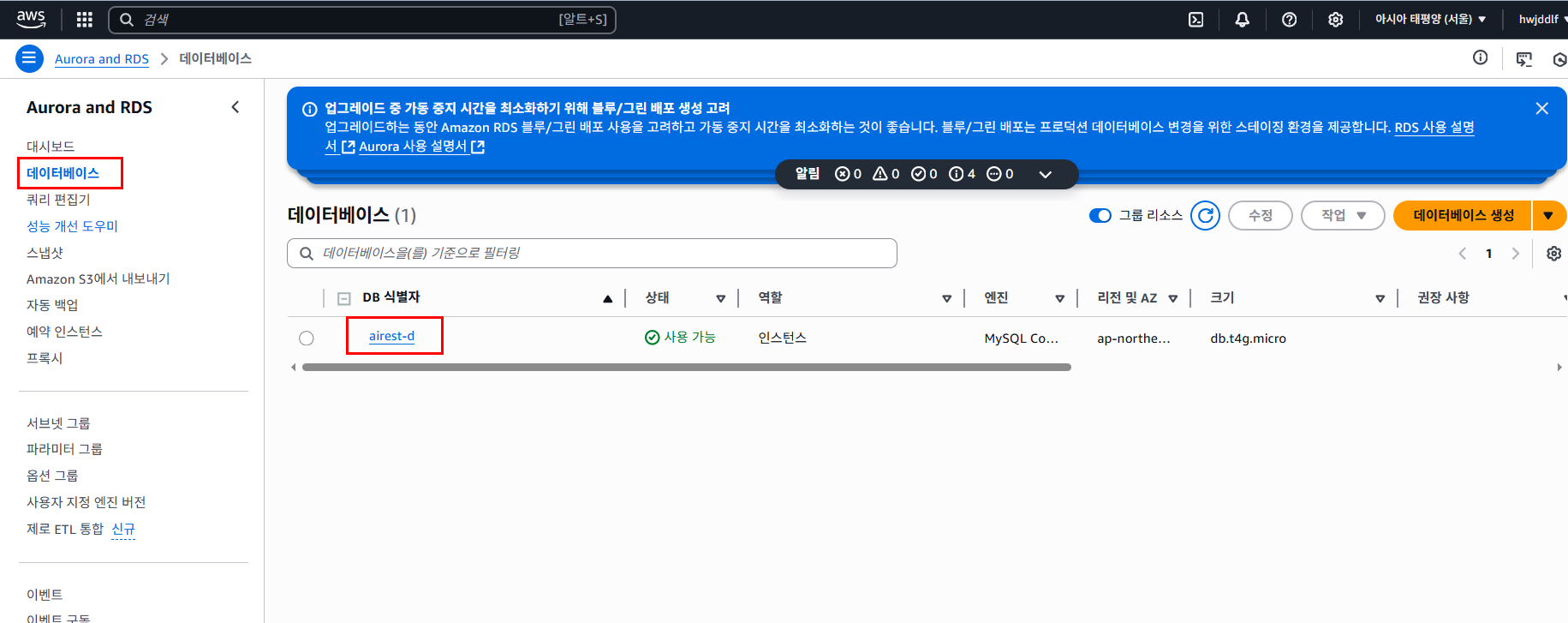Open the create database split-button arrow

coord(1548,215)
